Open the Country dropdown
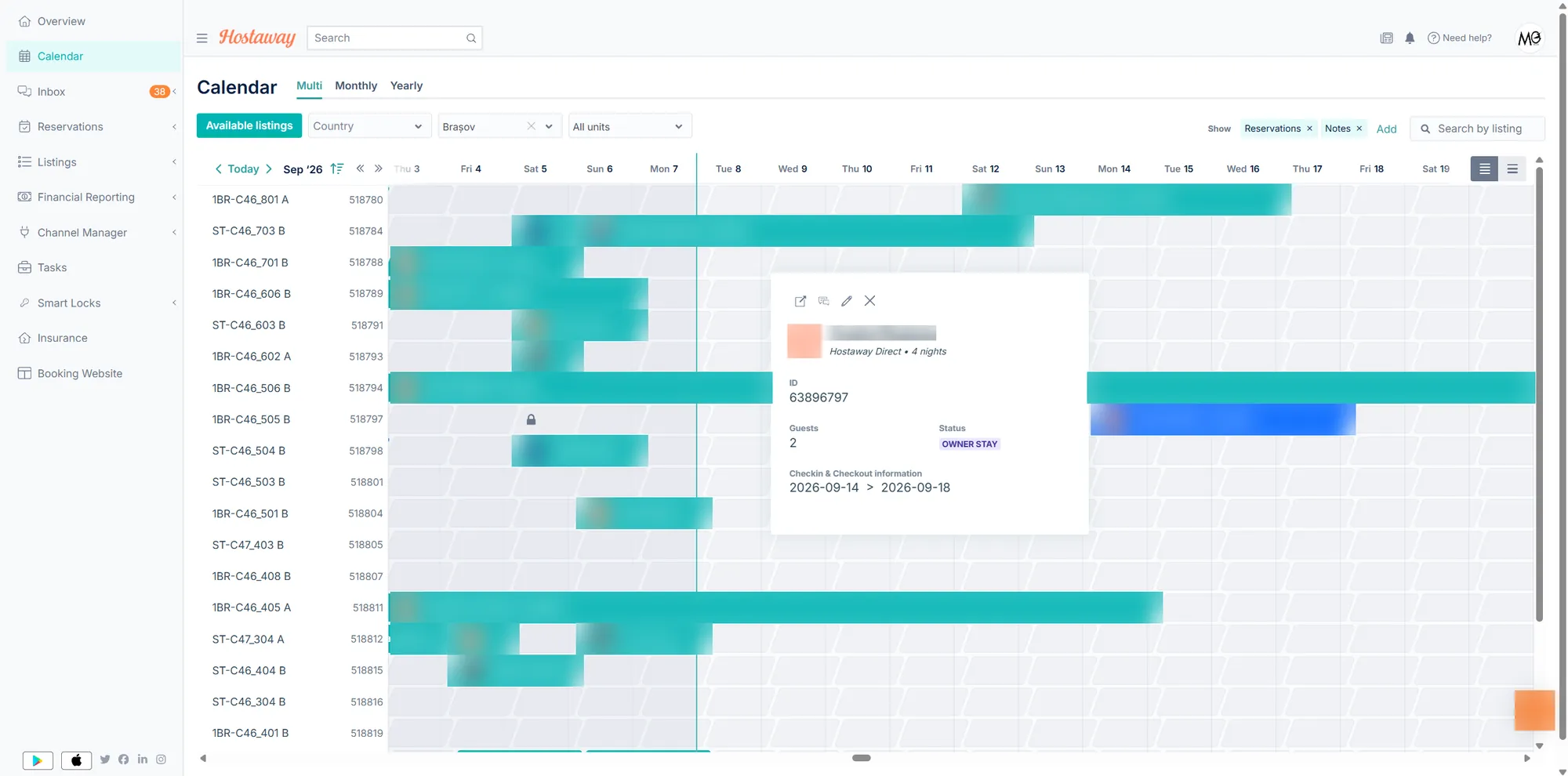 coord(368,126)
